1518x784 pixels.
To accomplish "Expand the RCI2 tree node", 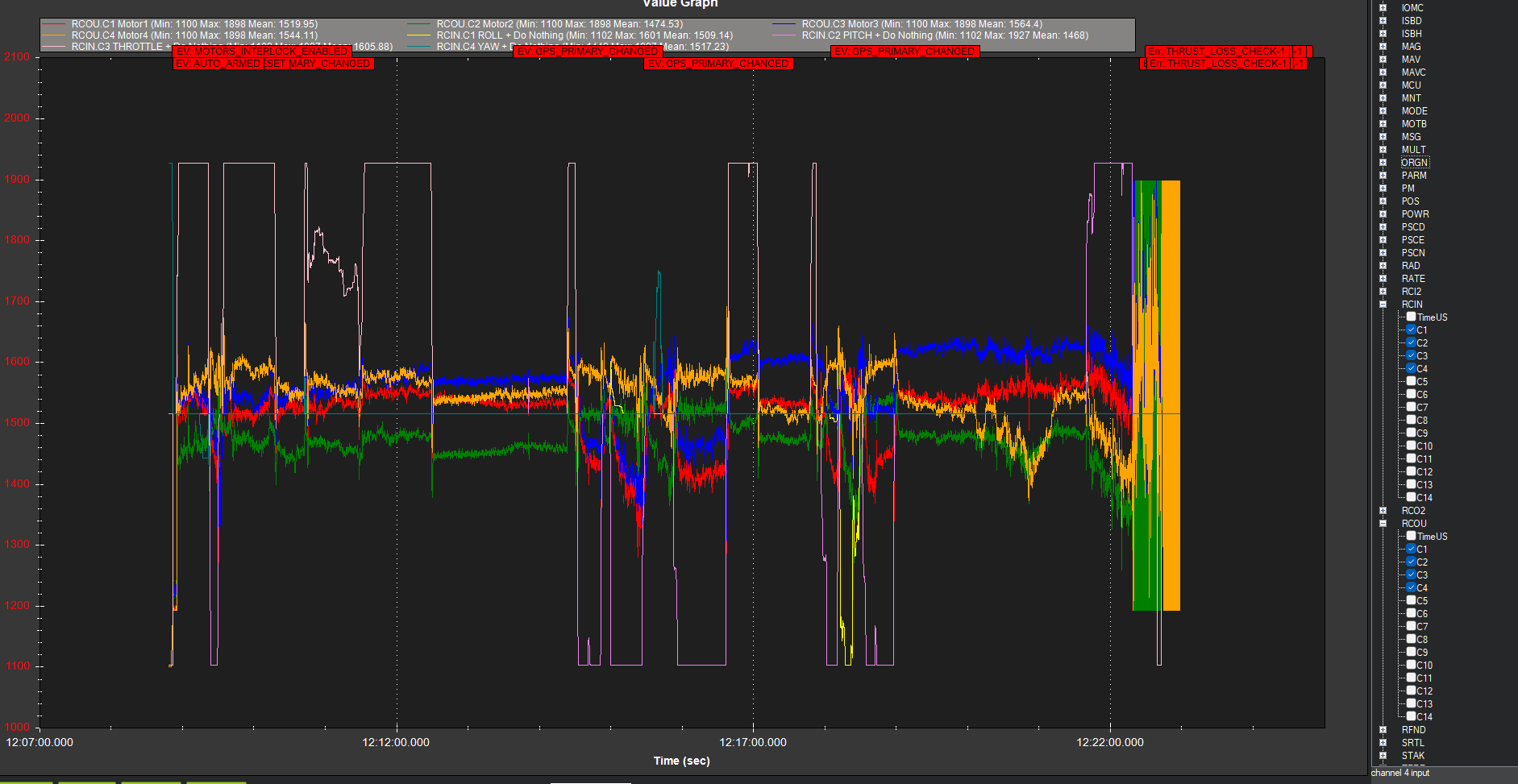I will tap(1383, 292).
